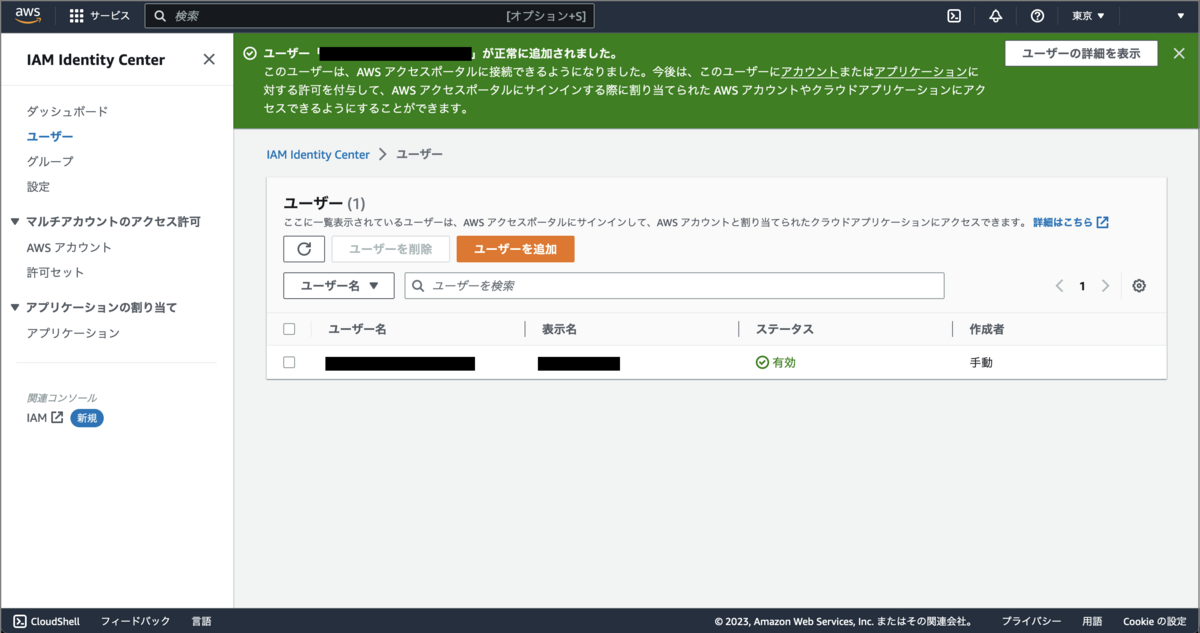Click the ステータス column header
This screenshot has height=633, width=1200.
pos(784,328)
